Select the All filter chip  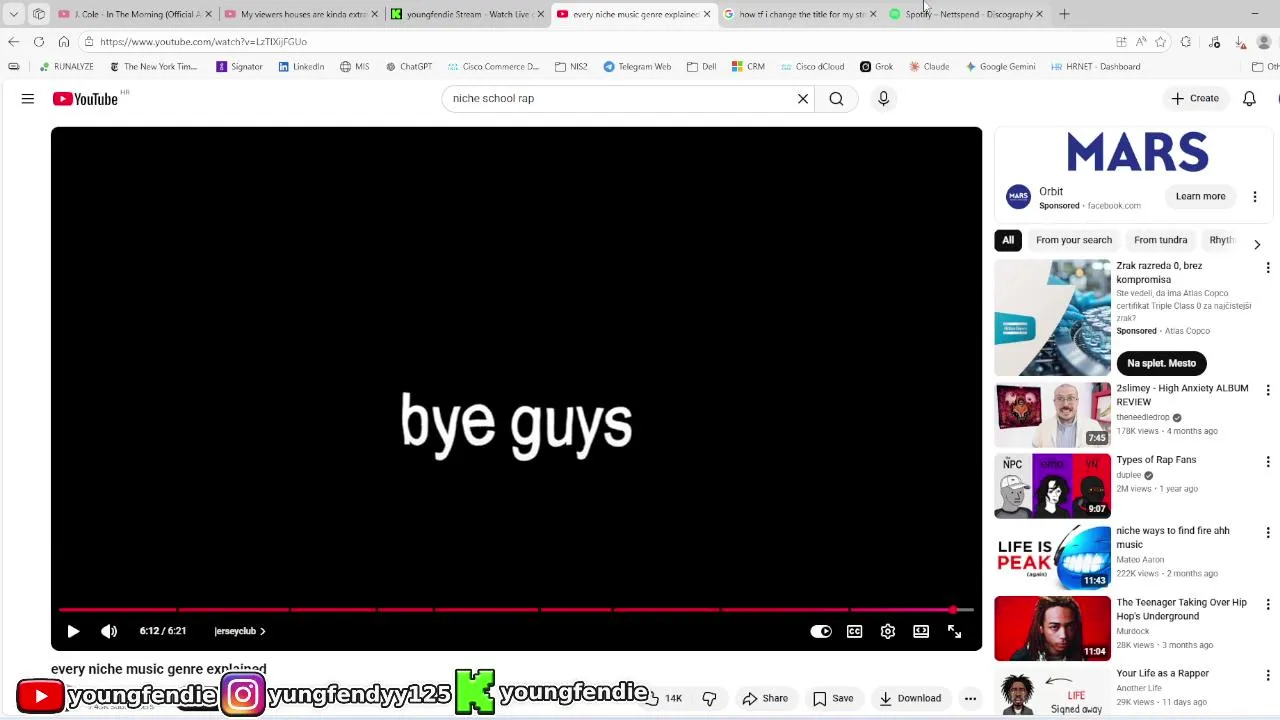[1008, 240]
